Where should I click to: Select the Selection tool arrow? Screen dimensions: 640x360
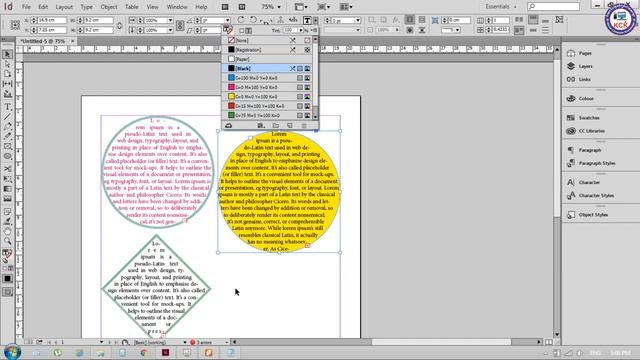[x=7, y=54]
